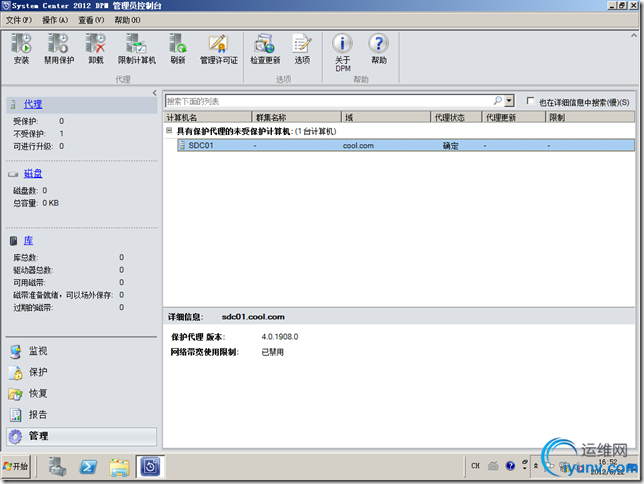The width and height of the screenshot is (644, 484).
Task: Click the 监视 monitor icon in navigation
Action: [x=16, y=352]
